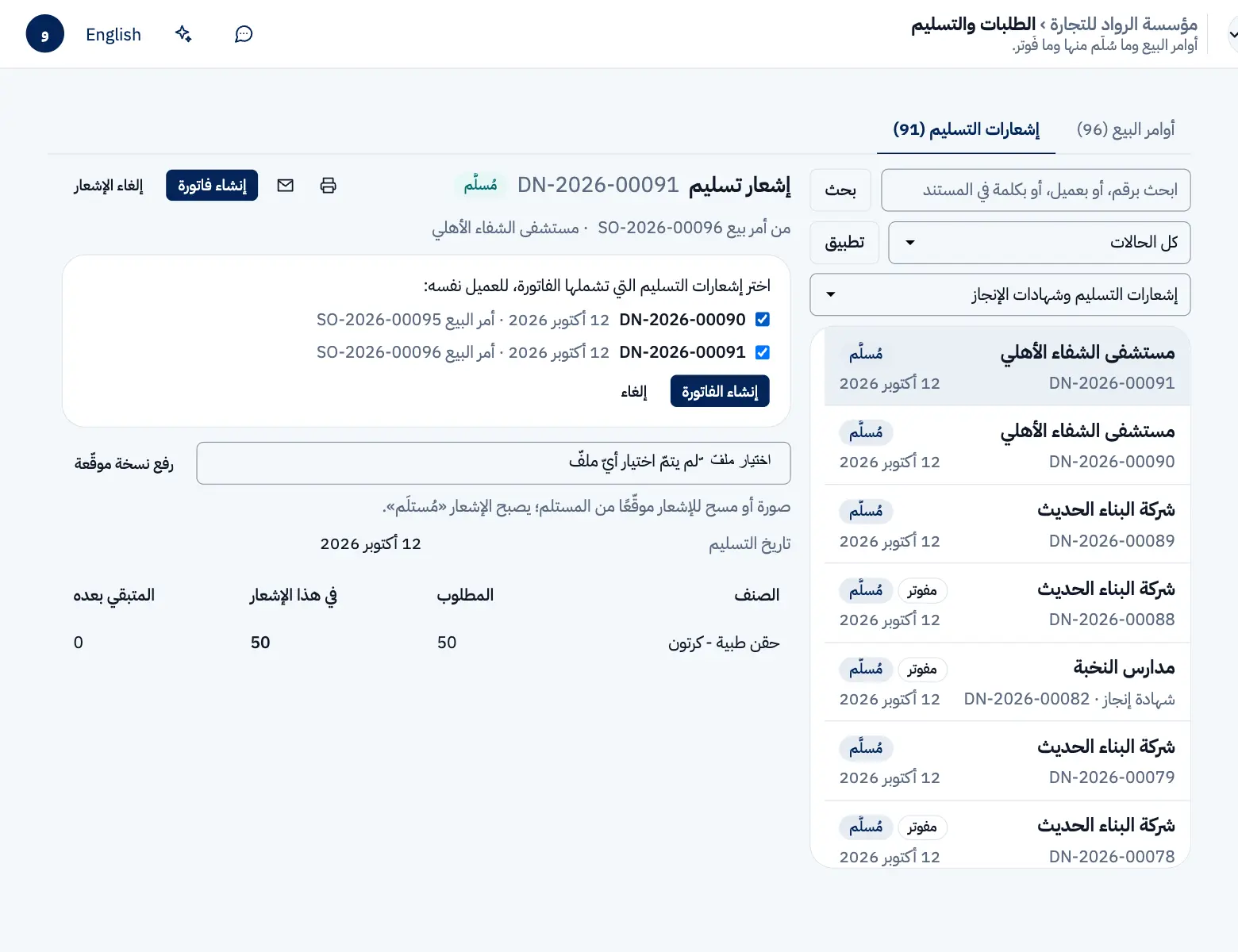Image resolution: width=1238 pixels, height=952 pixels.
Task: Confirm with the إنشاء الفاتورة button
Action: coord(720,391)
